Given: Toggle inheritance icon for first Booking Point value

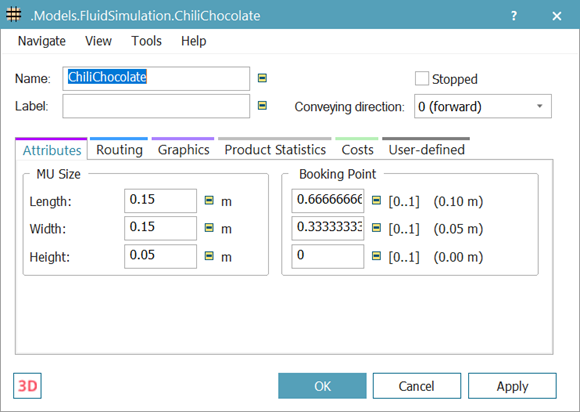Looking at the screenshot, I should click(x=376, y=200).
